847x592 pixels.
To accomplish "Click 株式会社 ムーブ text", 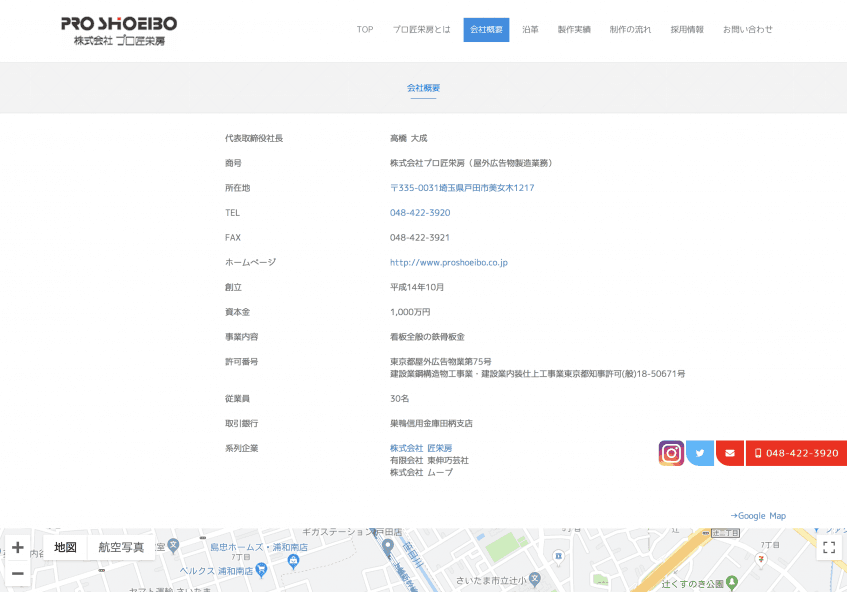I will click(421, 473).
